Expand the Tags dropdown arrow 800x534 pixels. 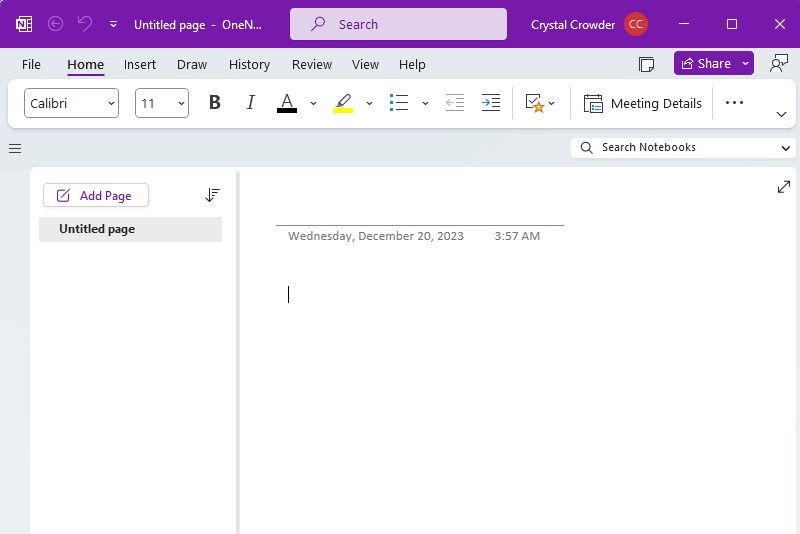(552, 103)
